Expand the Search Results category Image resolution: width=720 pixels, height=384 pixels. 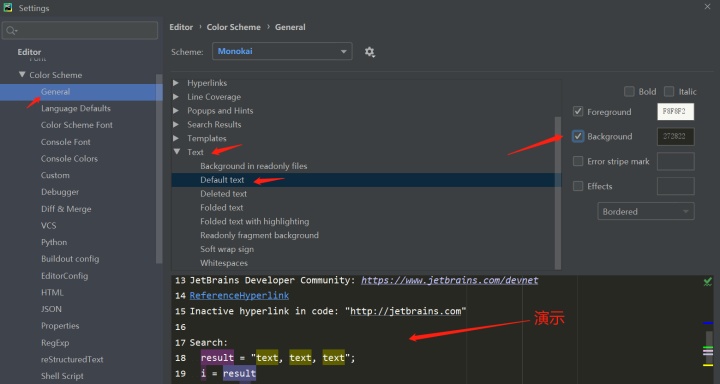[x=176, y=124]
